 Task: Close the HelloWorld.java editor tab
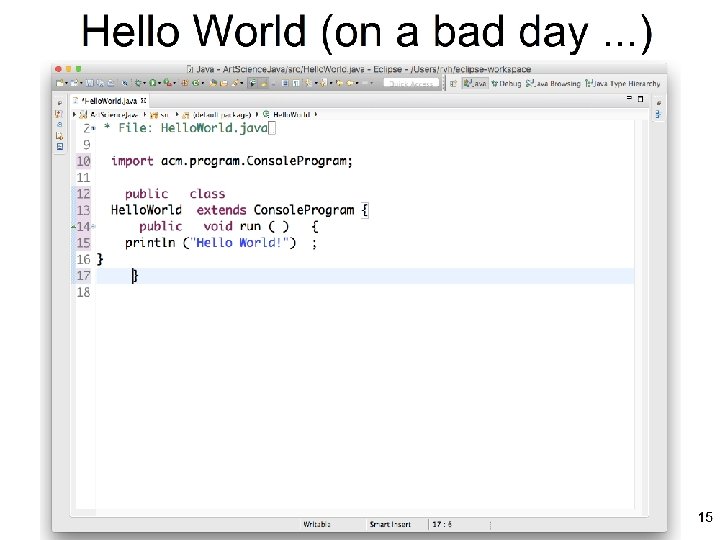point(143,100)
